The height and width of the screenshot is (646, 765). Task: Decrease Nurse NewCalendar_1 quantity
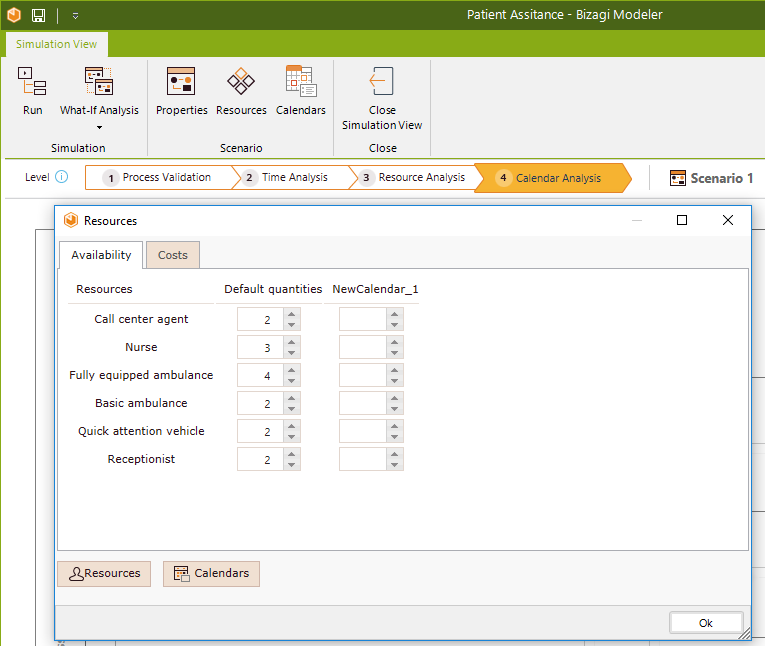394,353
